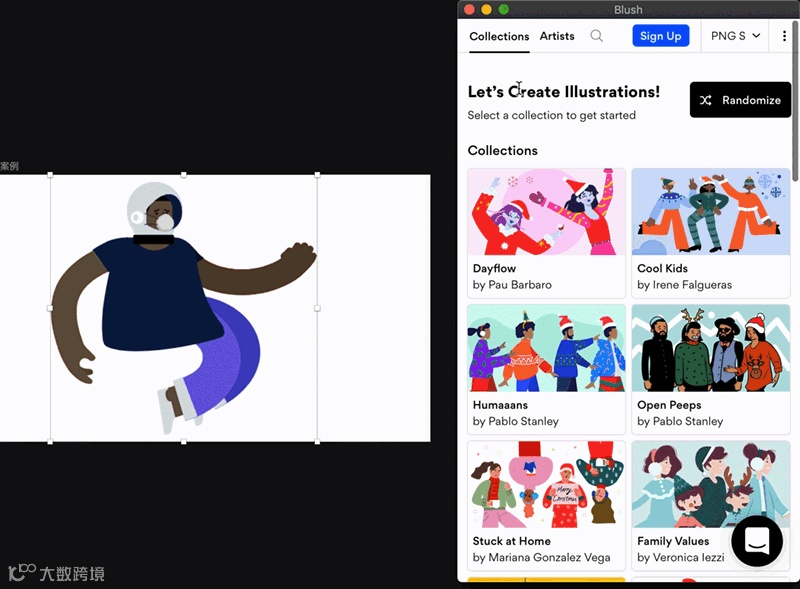Click the Randomize button
The width and height of the screenshot is (800, 589).
point(740,100)
